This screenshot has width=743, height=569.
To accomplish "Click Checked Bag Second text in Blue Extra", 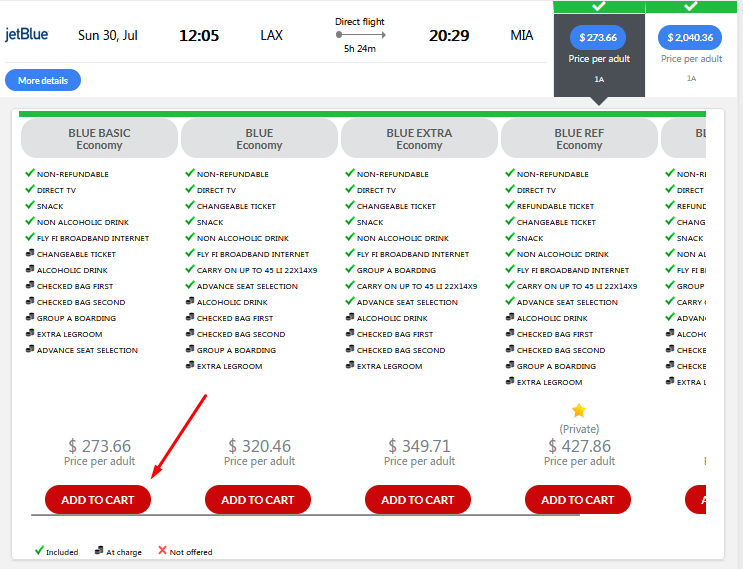I will (x=401, y=350).
